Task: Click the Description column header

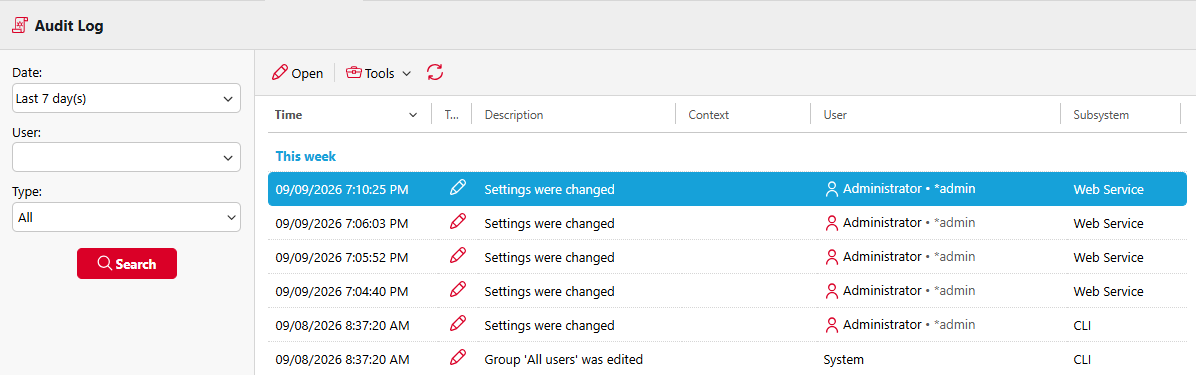Action: click(513, 115)
